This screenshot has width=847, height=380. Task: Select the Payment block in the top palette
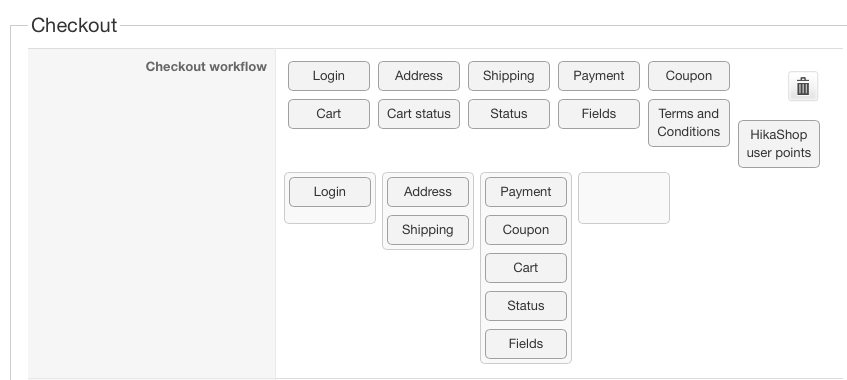(599, 76)
